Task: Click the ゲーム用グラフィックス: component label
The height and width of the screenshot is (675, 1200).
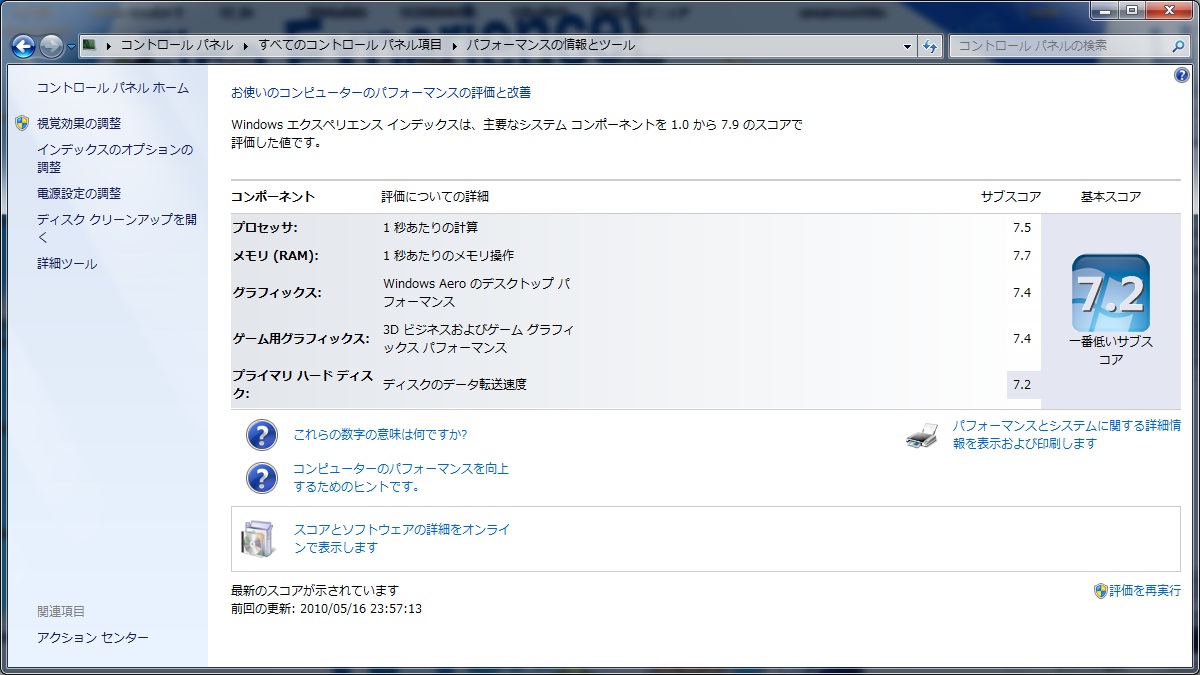Action: pos(301,339)
